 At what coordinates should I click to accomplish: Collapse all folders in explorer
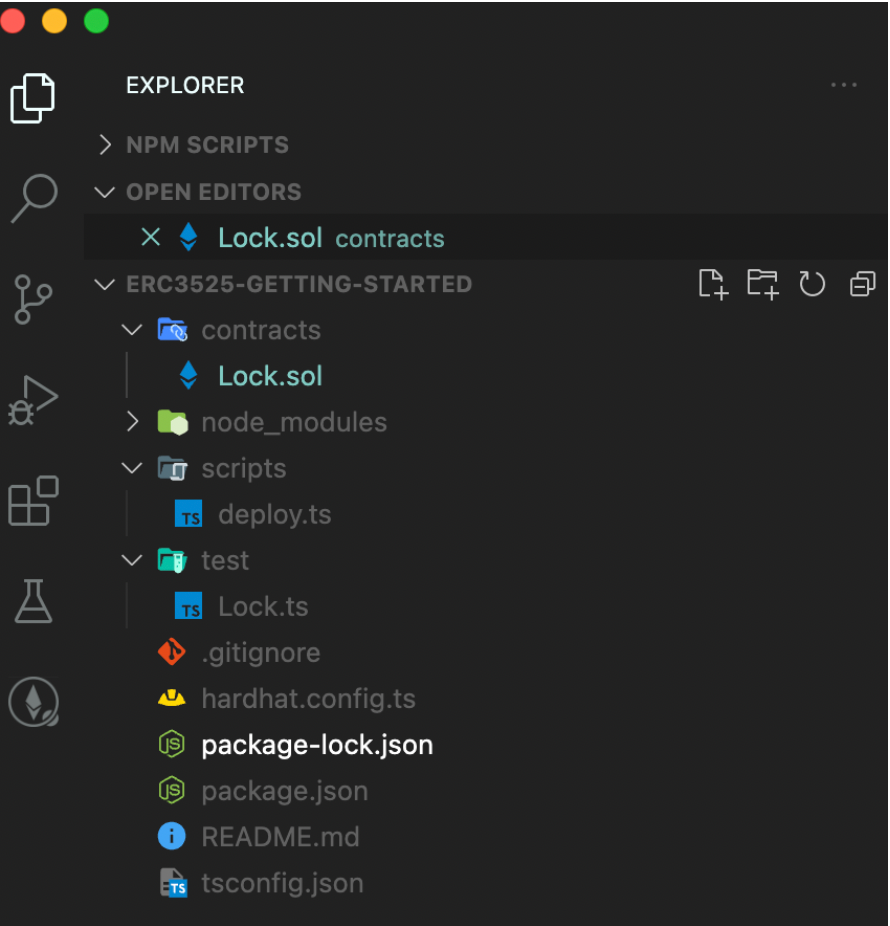point(862,284)
